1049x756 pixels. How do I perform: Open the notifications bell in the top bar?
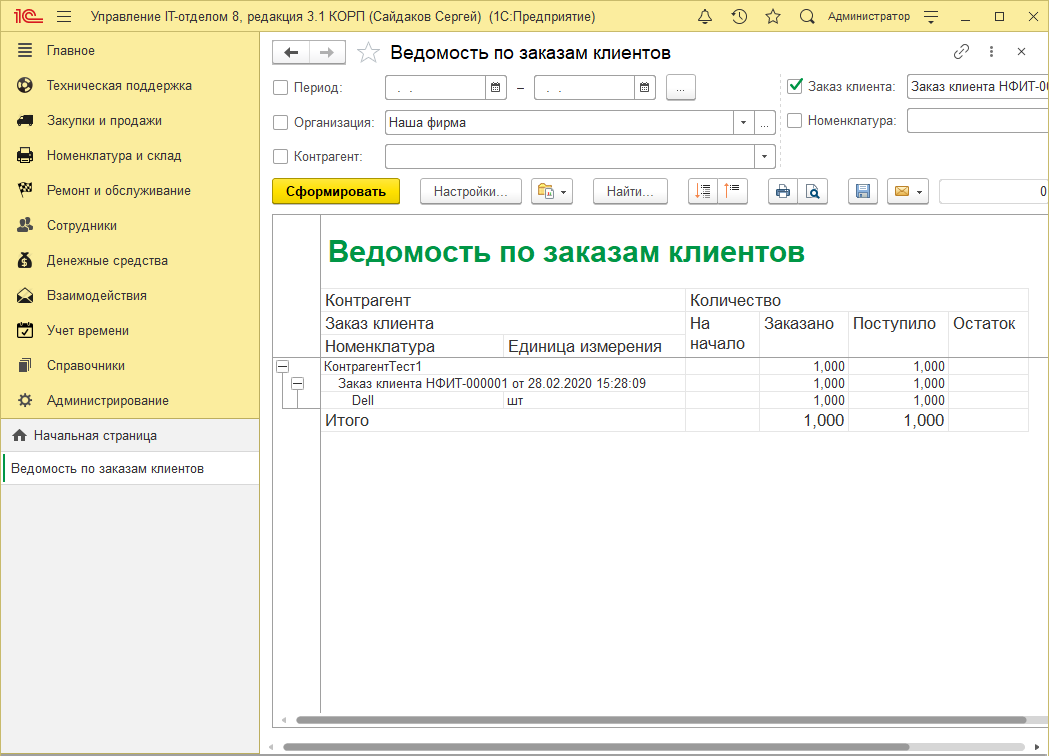click(704, 16)
